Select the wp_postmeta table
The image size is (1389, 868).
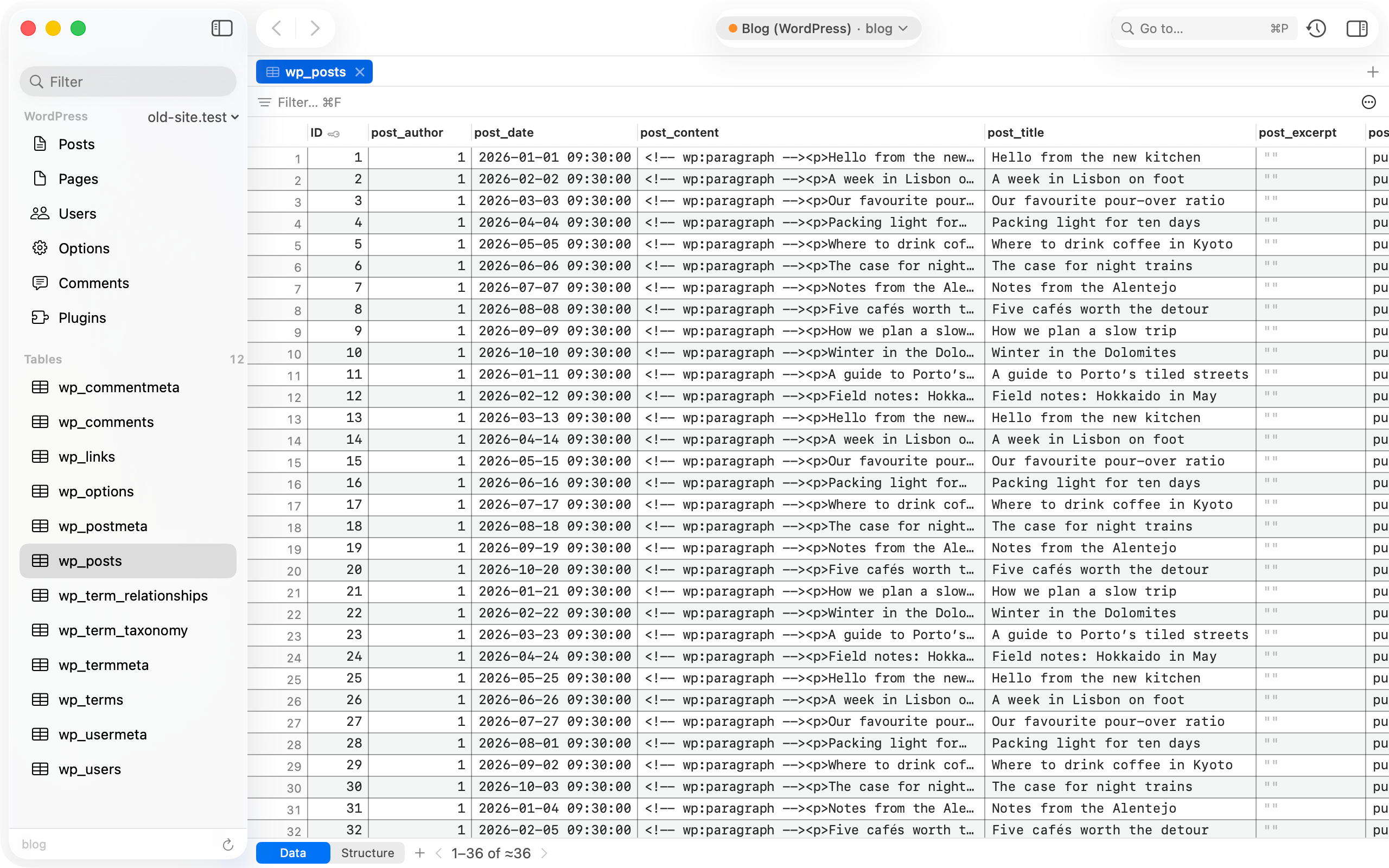128,526
